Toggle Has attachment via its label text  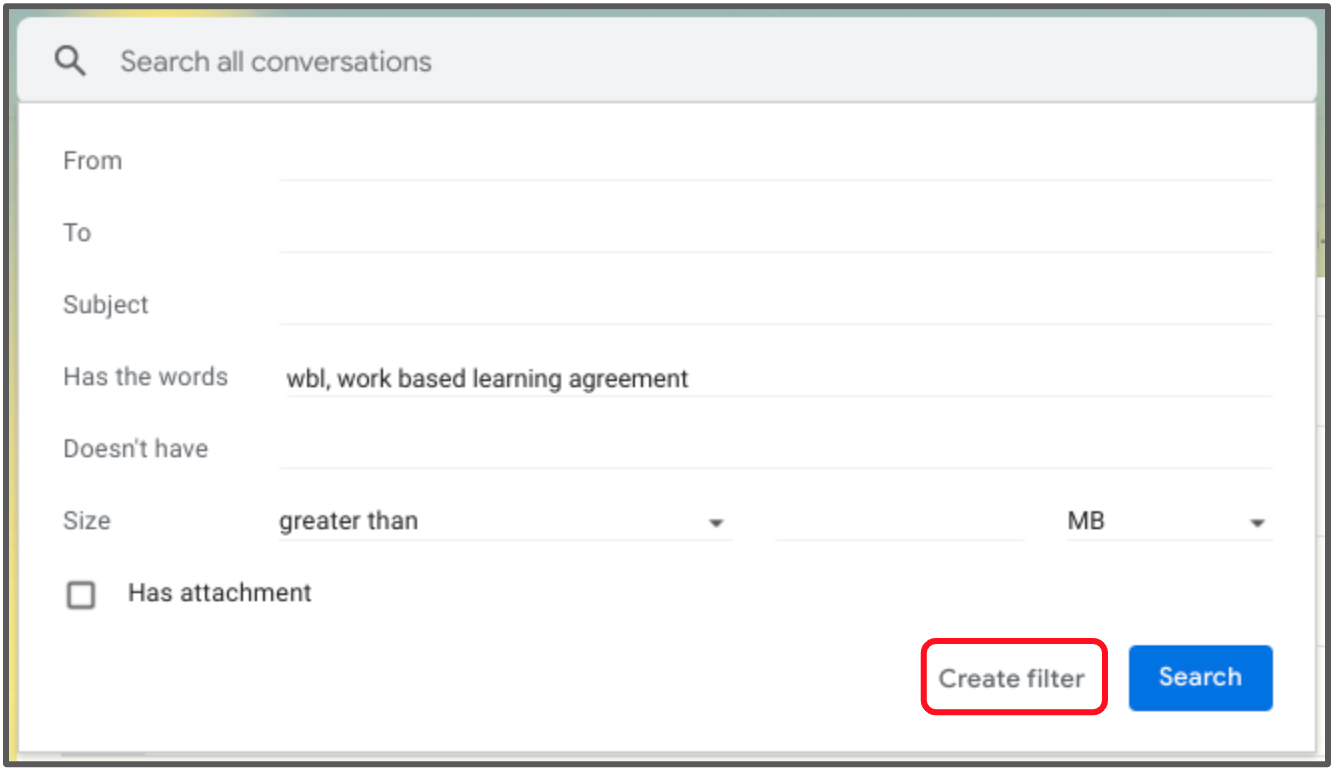tap(219, 593)
